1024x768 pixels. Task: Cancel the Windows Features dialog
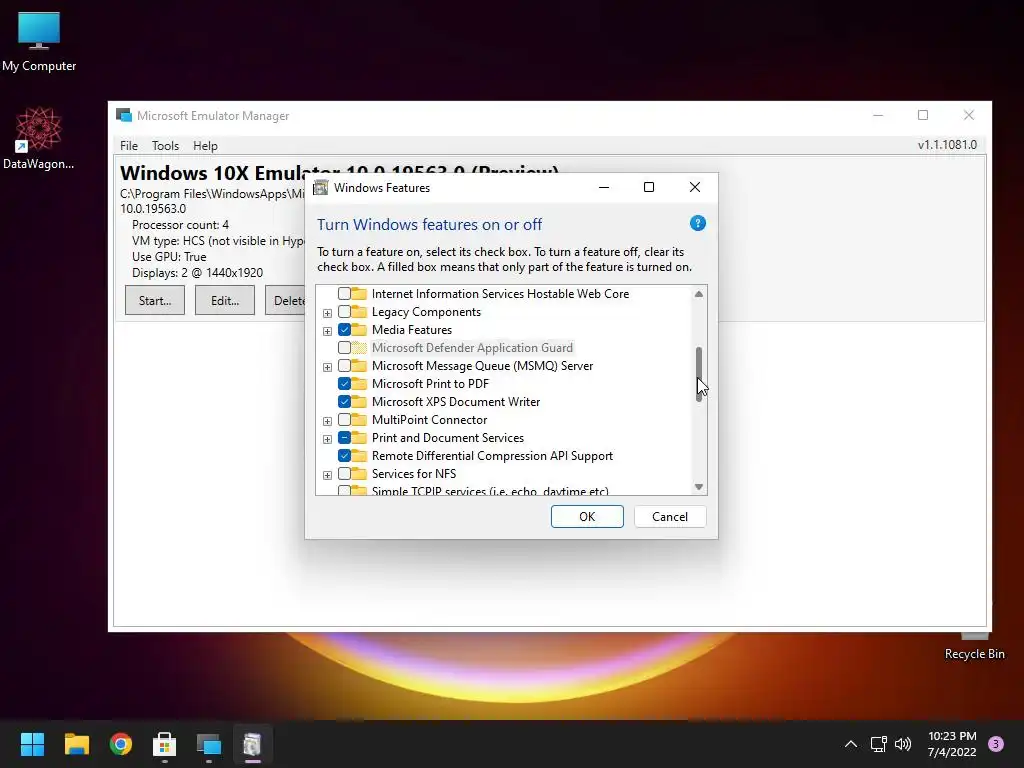coord(670,517)
